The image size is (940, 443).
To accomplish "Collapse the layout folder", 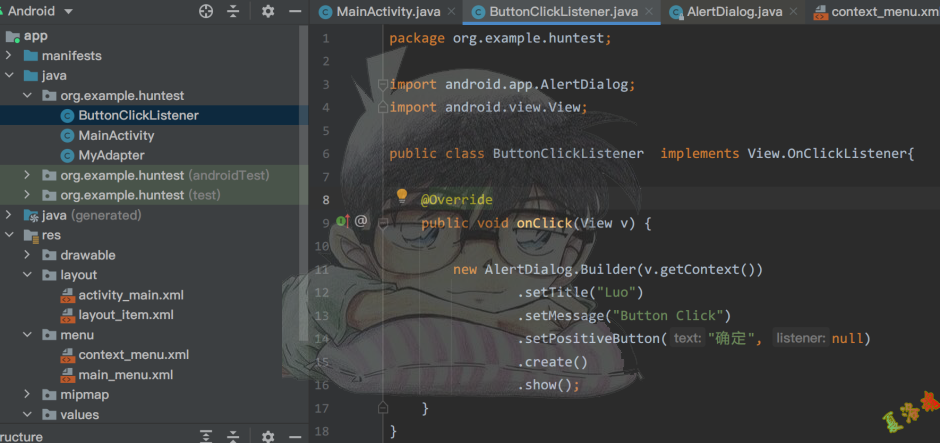I will [x=27, y=275].
